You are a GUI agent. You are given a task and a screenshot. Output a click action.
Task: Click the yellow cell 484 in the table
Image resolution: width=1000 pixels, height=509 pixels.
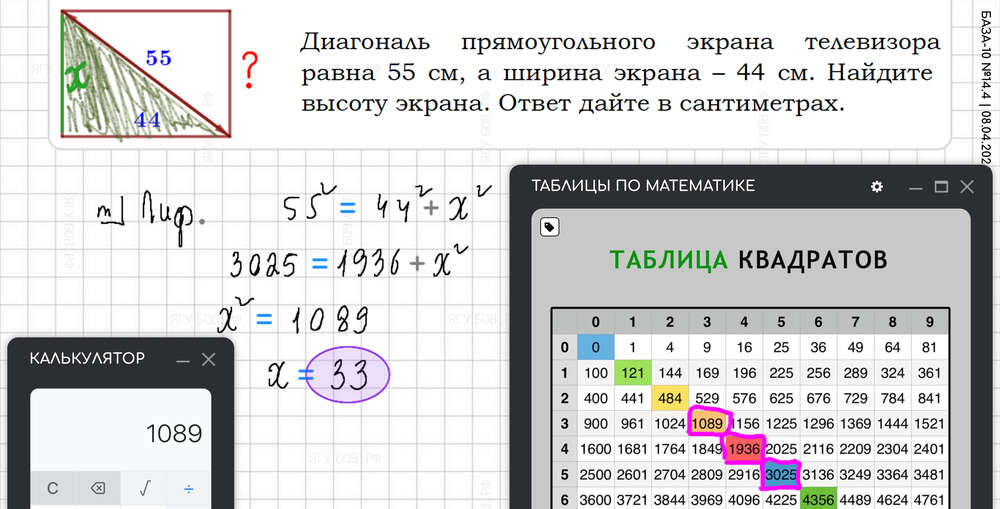click(669, 398)
